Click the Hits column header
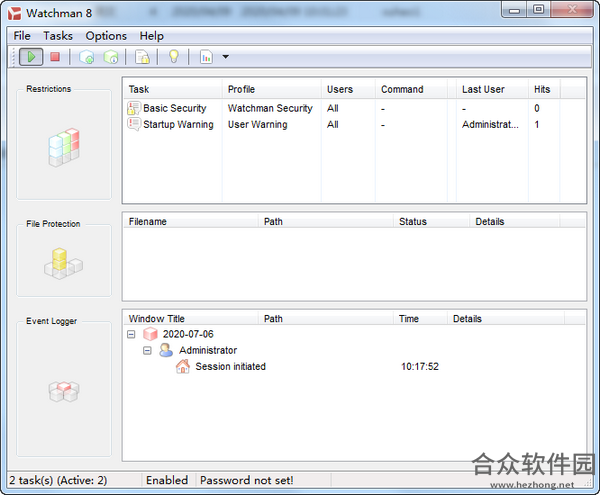This screenshot has height=495, width=600. [544, 89]
